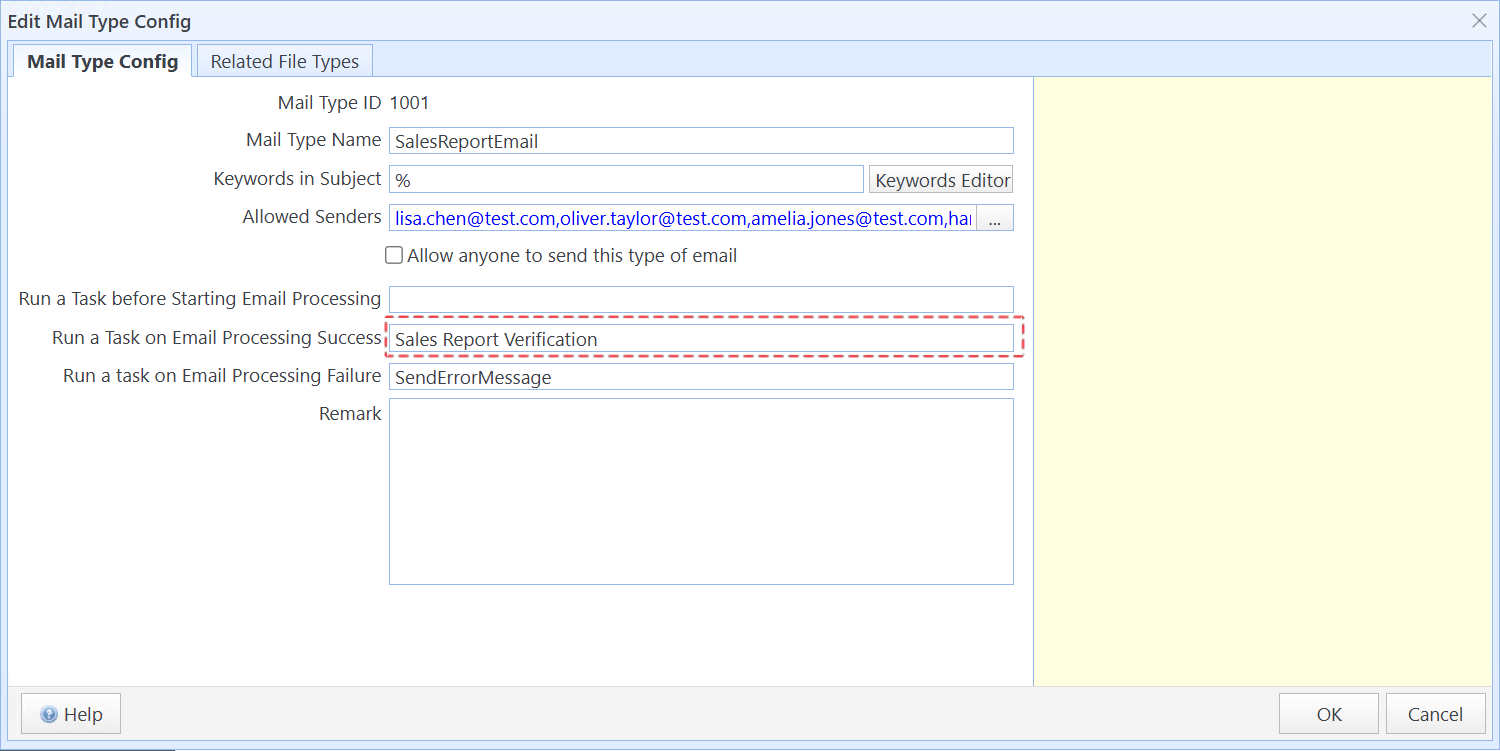Click the Mail Type ID 1001 label
The height and width of the screenshot is (751, 1500).
coord(355,102)
